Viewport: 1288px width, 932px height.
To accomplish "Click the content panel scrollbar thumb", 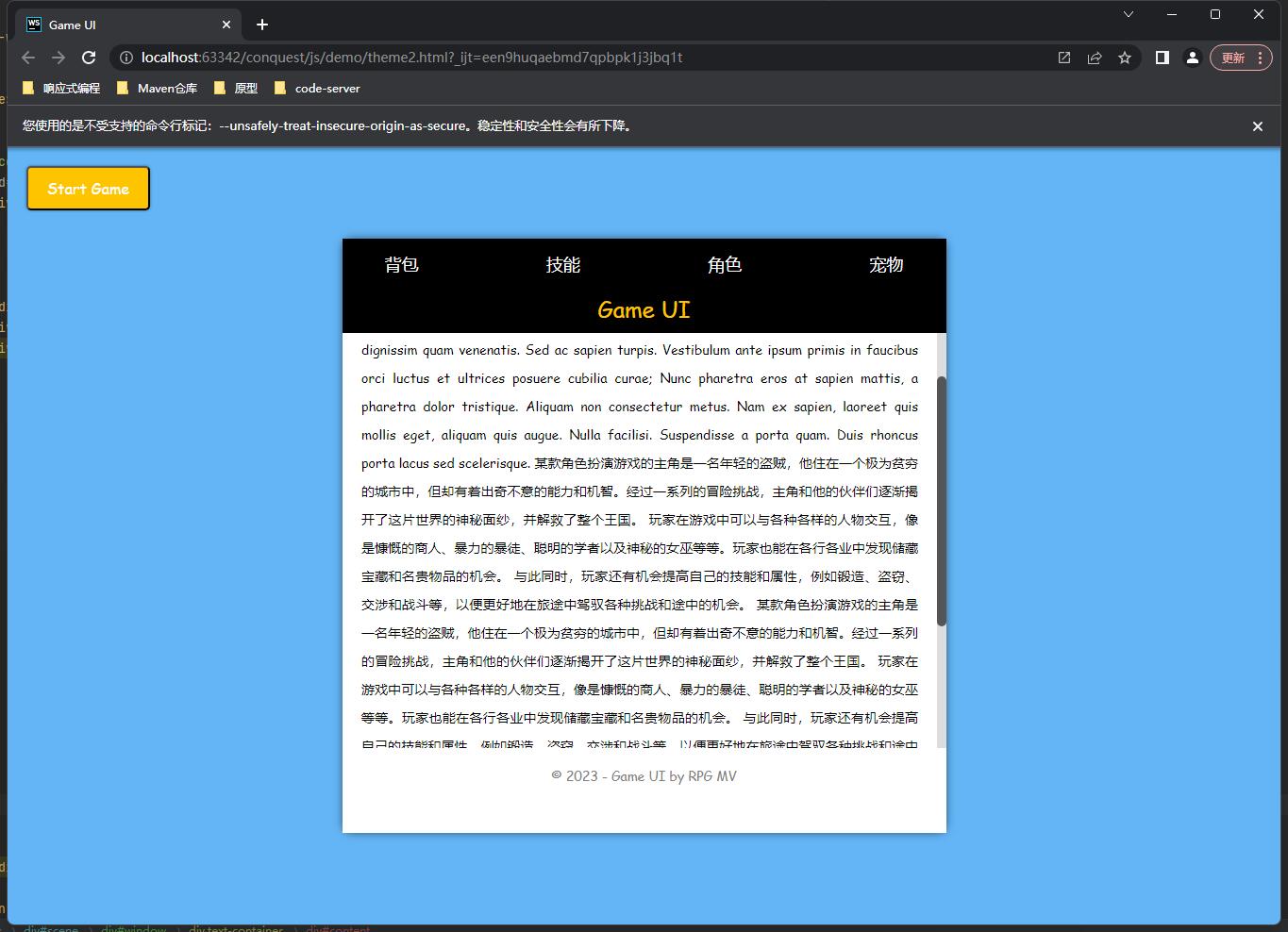I will point(941,500).
